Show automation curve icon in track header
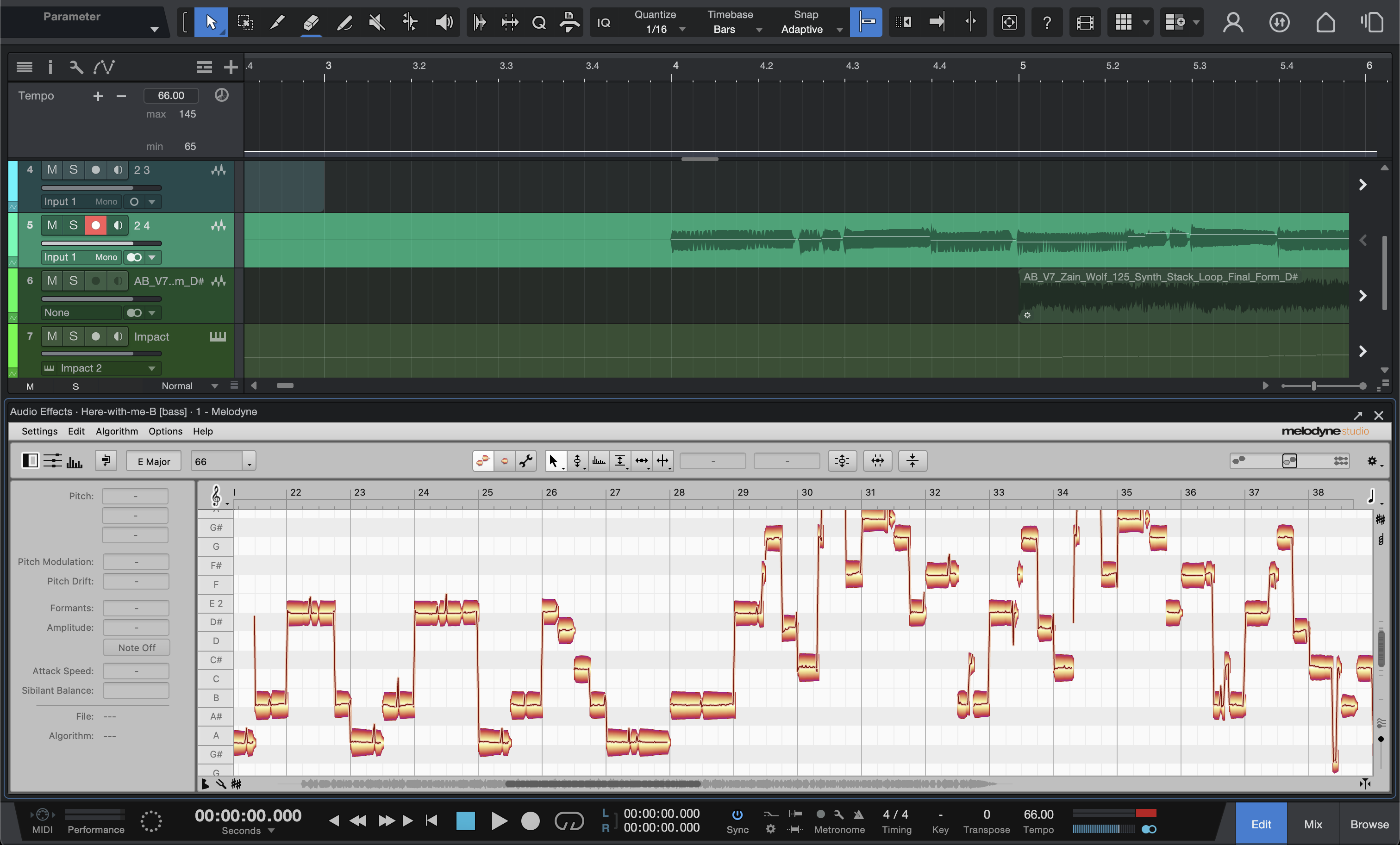Screen dimensions: 1400x845 pos(104,67)
